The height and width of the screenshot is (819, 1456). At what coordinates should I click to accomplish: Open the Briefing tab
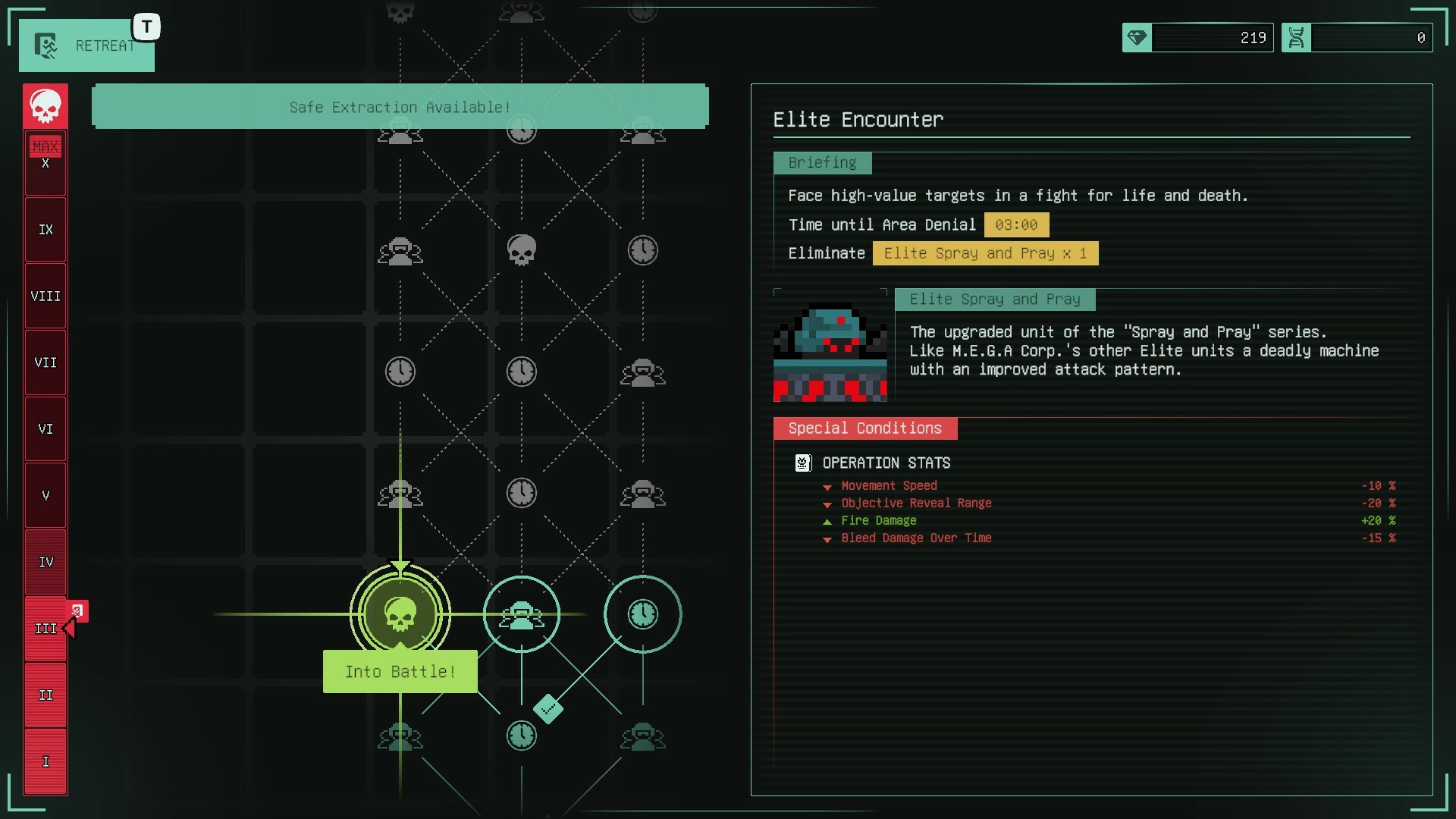(x=822, y=163)
